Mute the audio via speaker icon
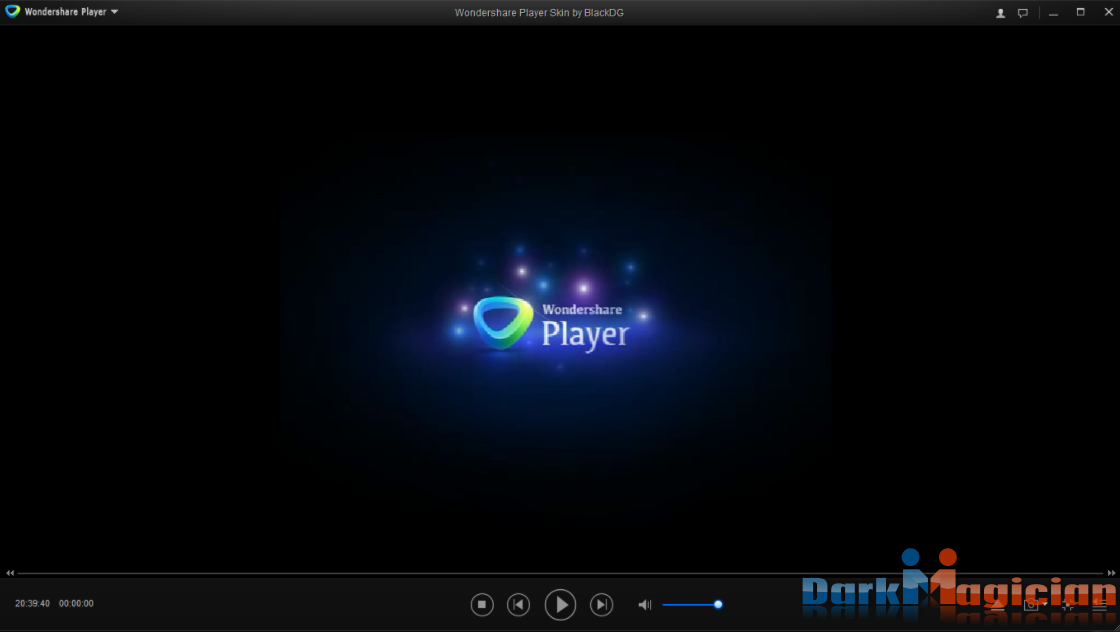Viewport: 1120px width, 632px height. coord(644,605)
